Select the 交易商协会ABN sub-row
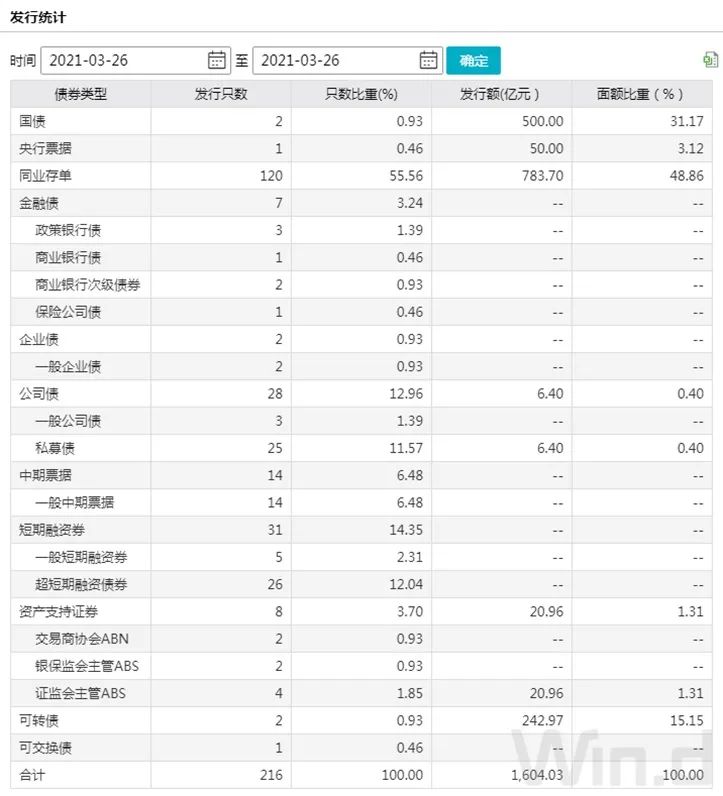This screenshot has height=796, width=723. tap(82, 639)
